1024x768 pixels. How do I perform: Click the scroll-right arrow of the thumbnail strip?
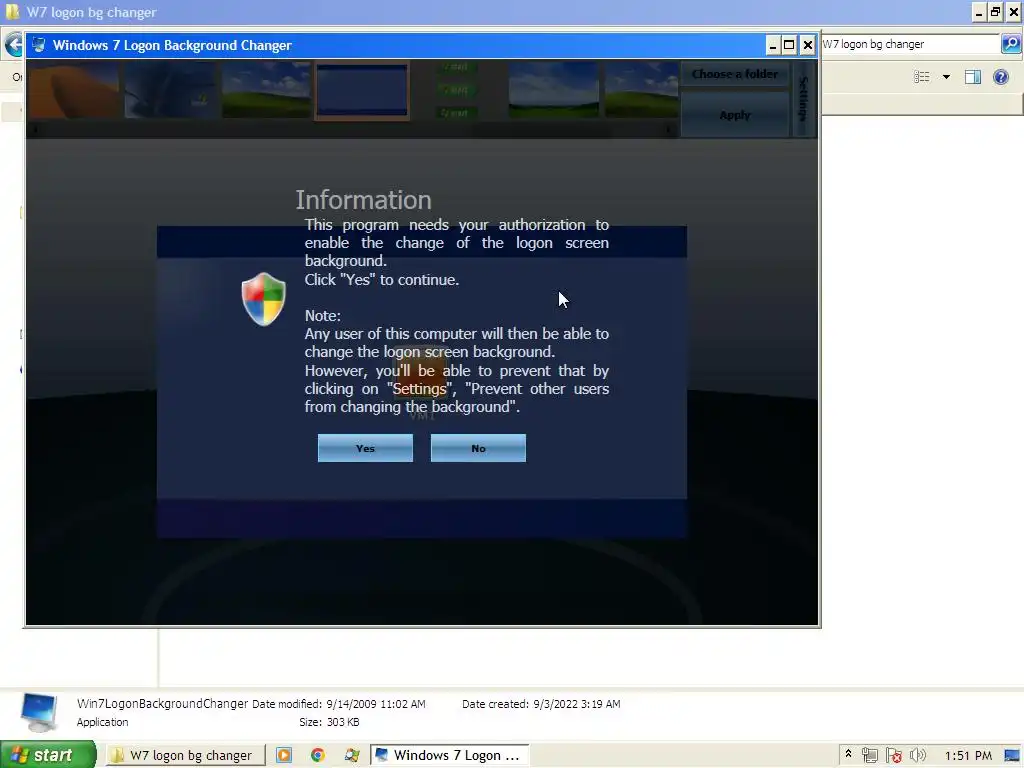tap(668, 129)
